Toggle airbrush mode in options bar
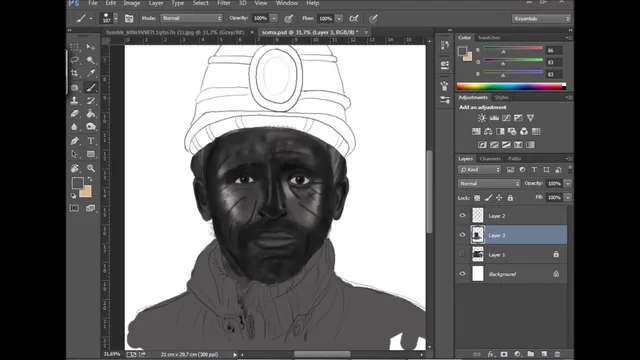This screenshot has width=640, height=360. [354, 18]
